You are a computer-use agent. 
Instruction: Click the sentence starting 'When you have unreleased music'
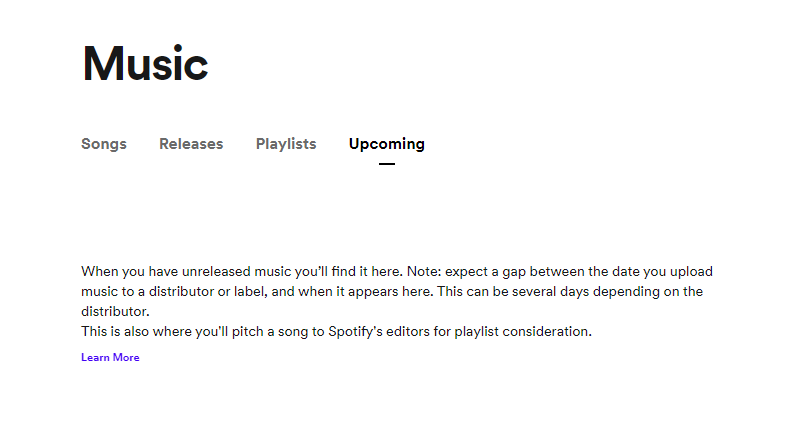pos(243,271)
